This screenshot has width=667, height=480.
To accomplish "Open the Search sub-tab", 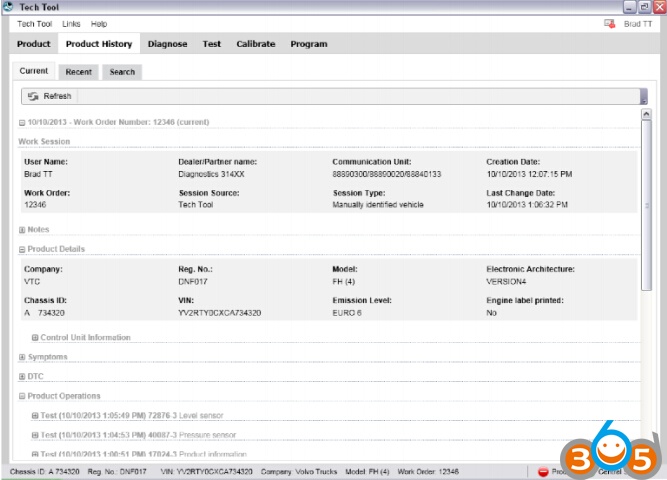I will pos(122,72).
